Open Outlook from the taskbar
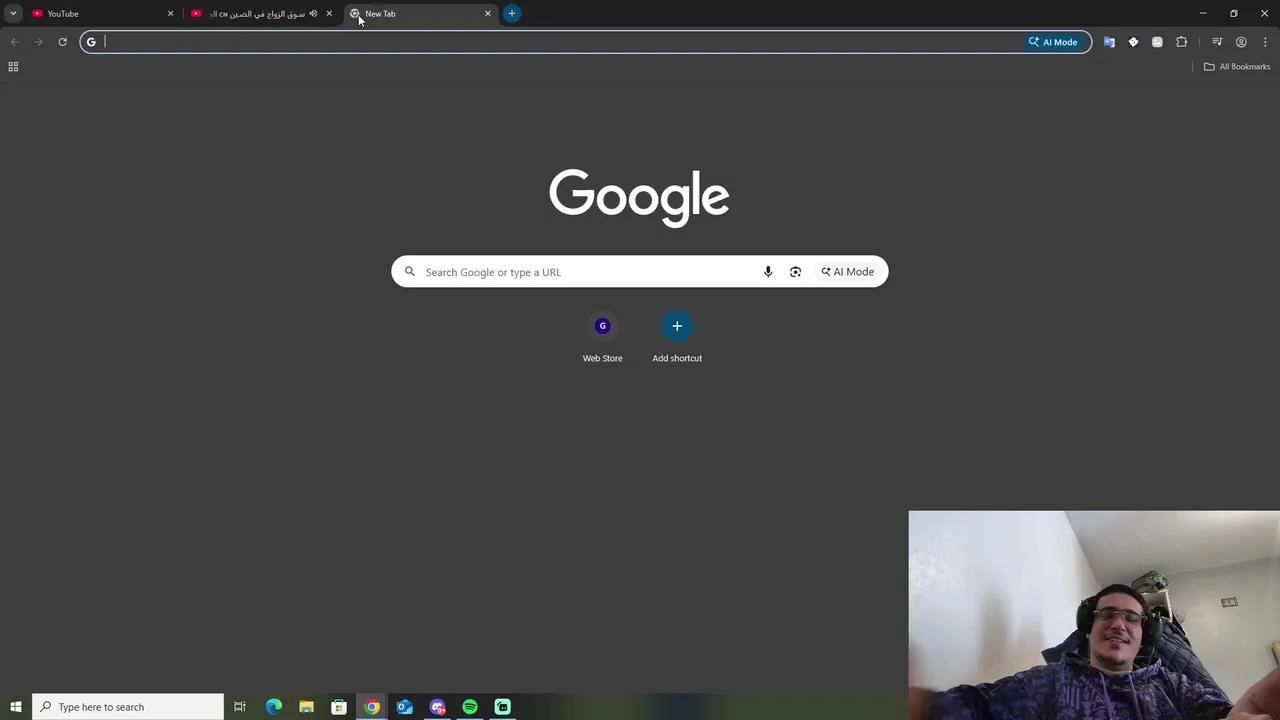The image size is (1280, 720). tap(404, 707)
